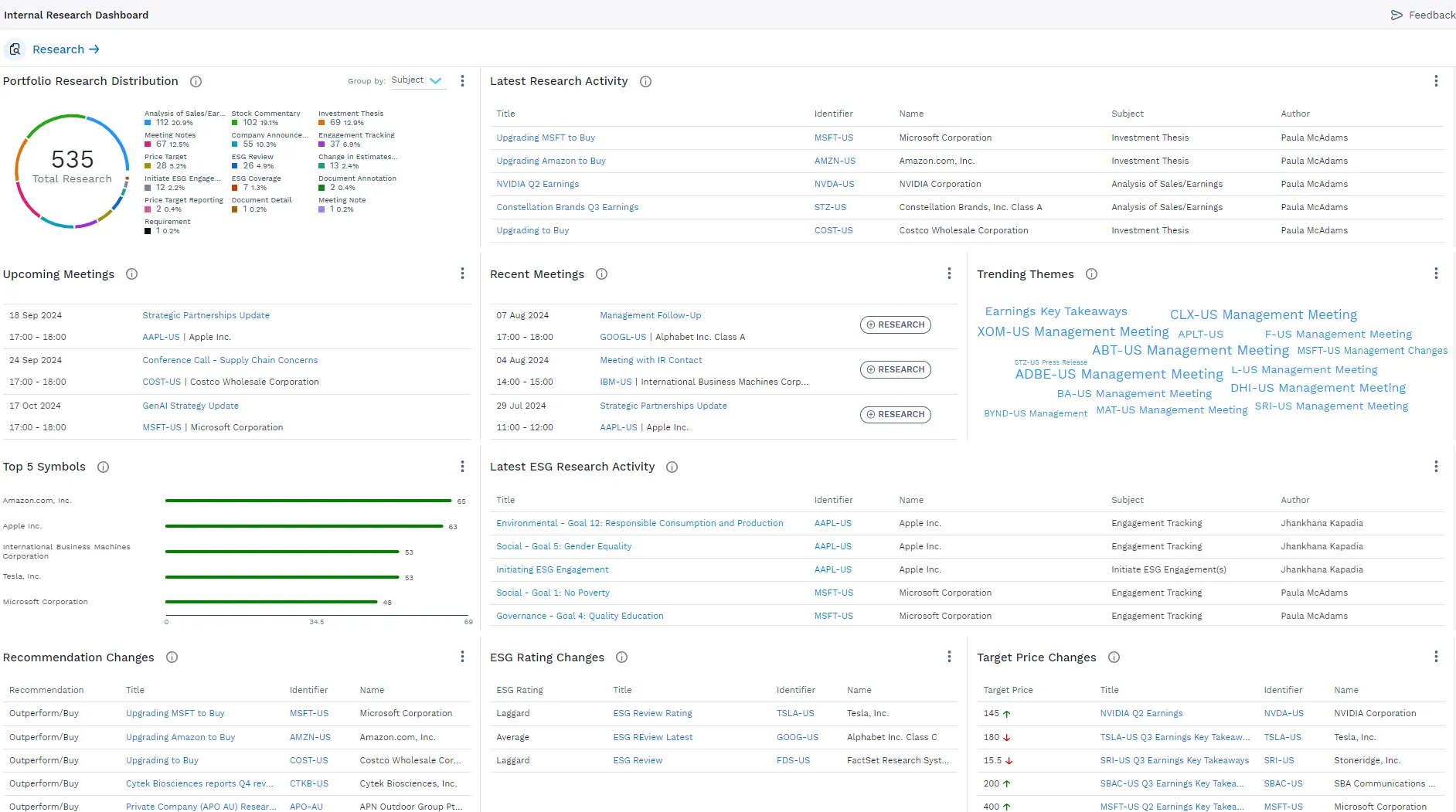Click the 535 Total Research donut chart

coord(72,171)
